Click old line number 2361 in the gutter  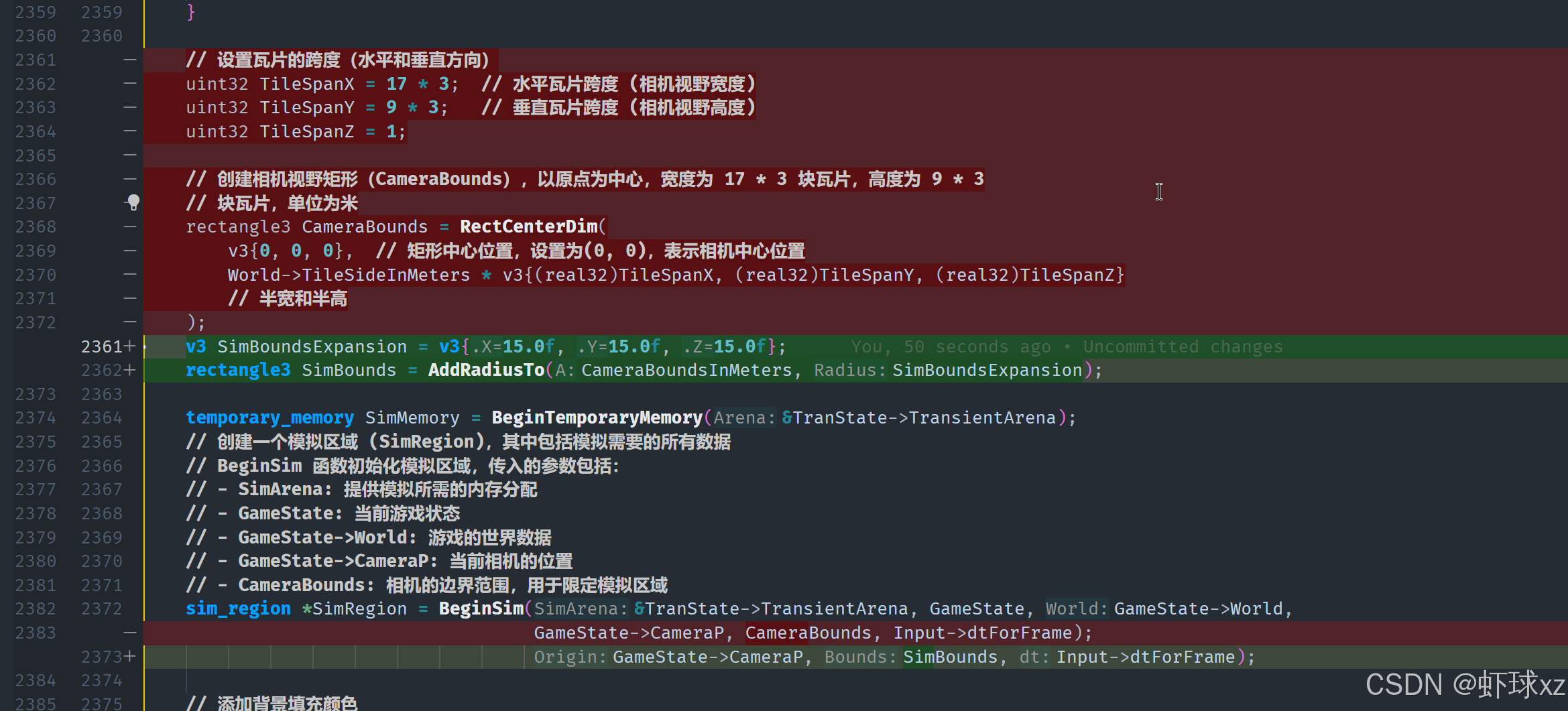point(36,60)
